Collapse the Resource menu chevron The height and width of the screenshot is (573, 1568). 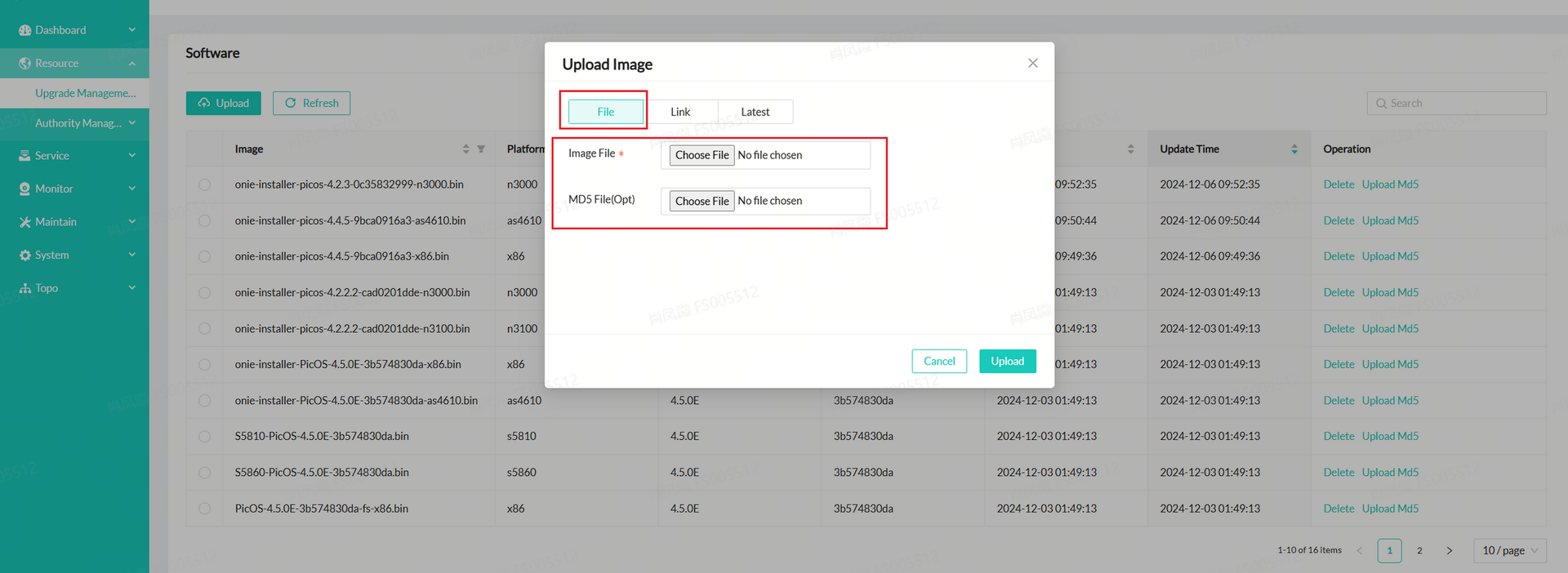coord(132,64)
